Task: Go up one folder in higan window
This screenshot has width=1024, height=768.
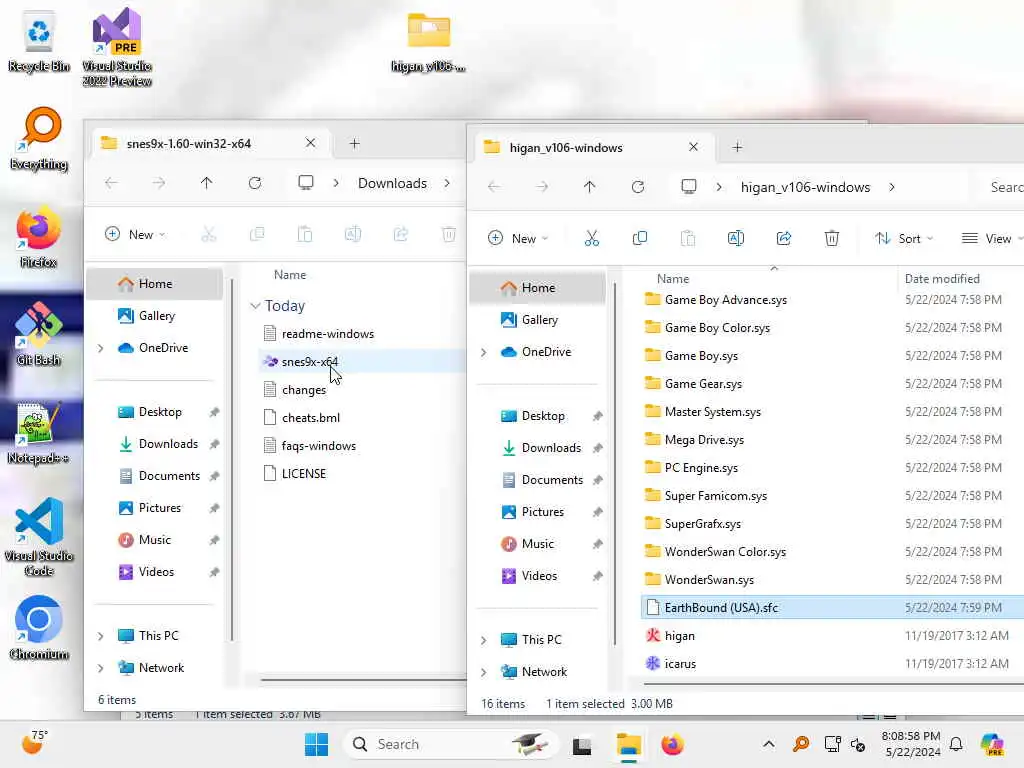Action: [590, 187]
